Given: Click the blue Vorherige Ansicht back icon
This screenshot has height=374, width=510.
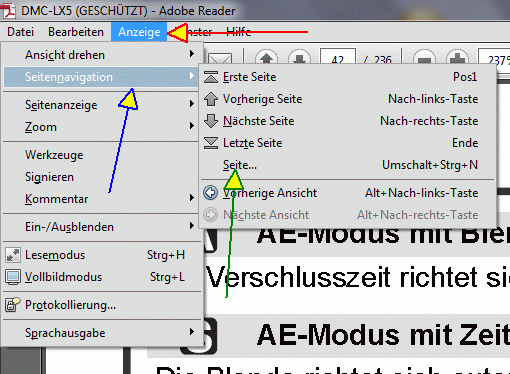Looking at the screenshot, I should pyautogui.click(x=211, y=193).
